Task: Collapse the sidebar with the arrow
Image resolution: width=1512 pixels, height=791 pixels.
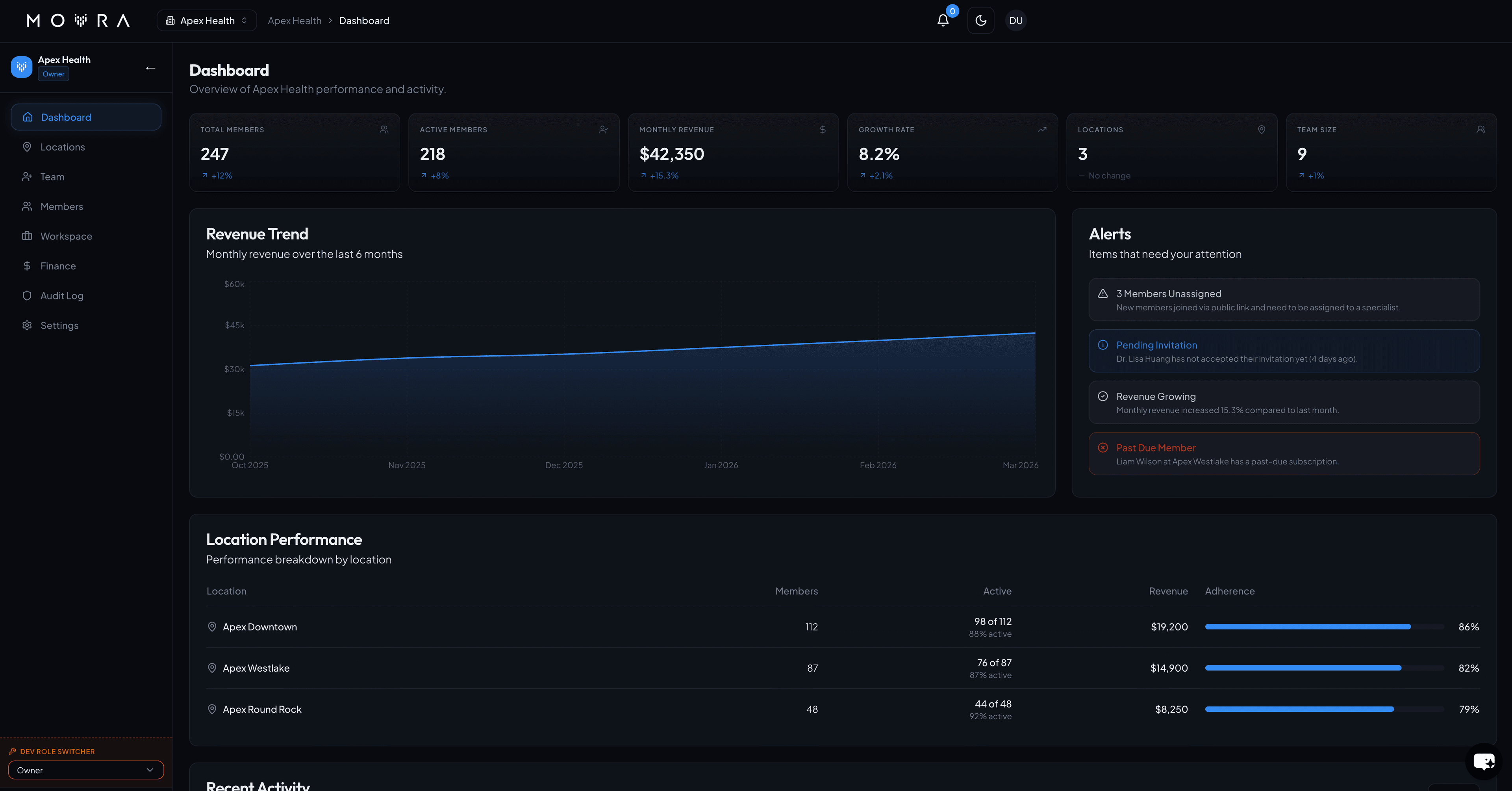Action: pos(150,68)
